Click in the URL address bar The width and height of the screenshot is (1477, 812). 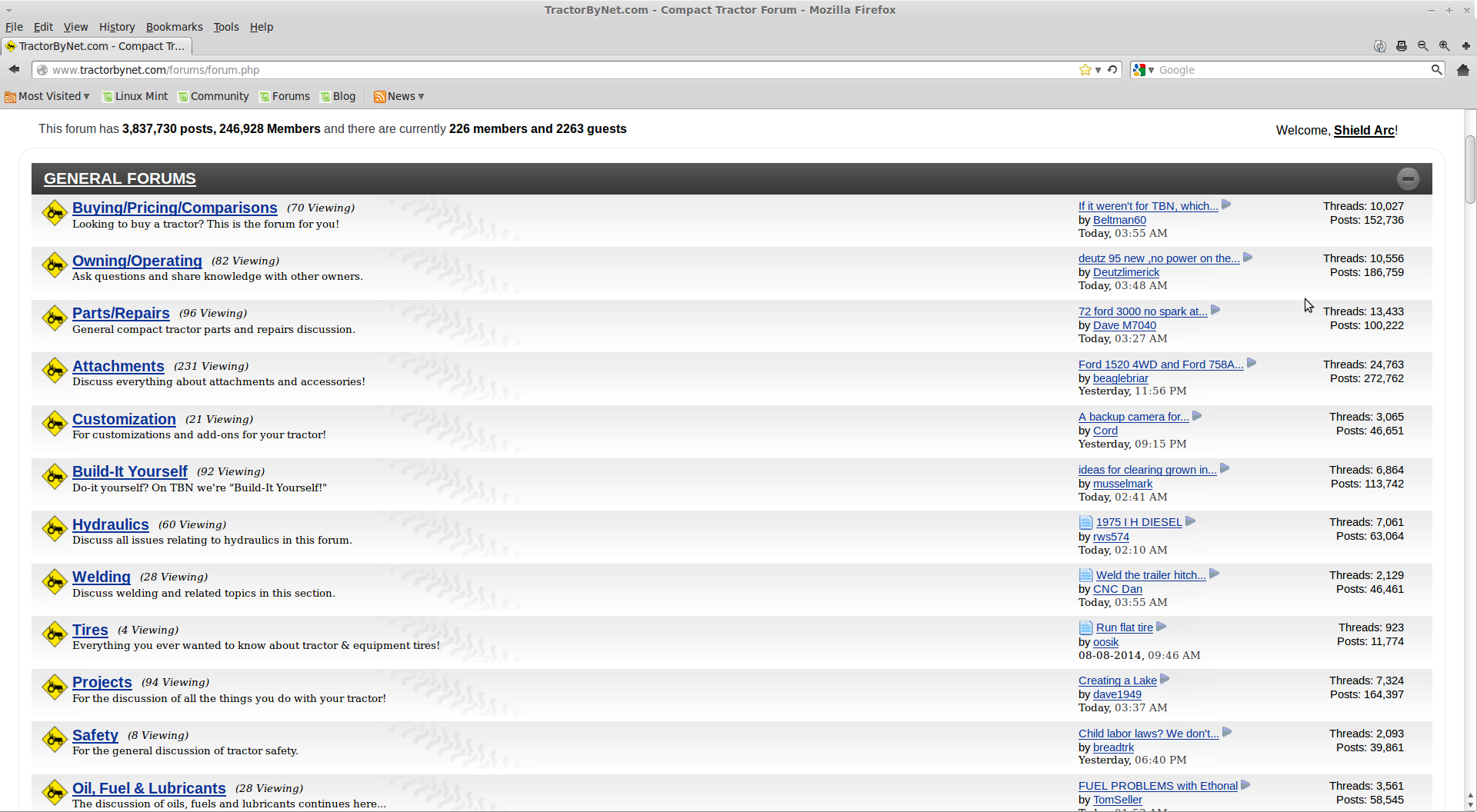pyautogui.click(x=538, y=70)
